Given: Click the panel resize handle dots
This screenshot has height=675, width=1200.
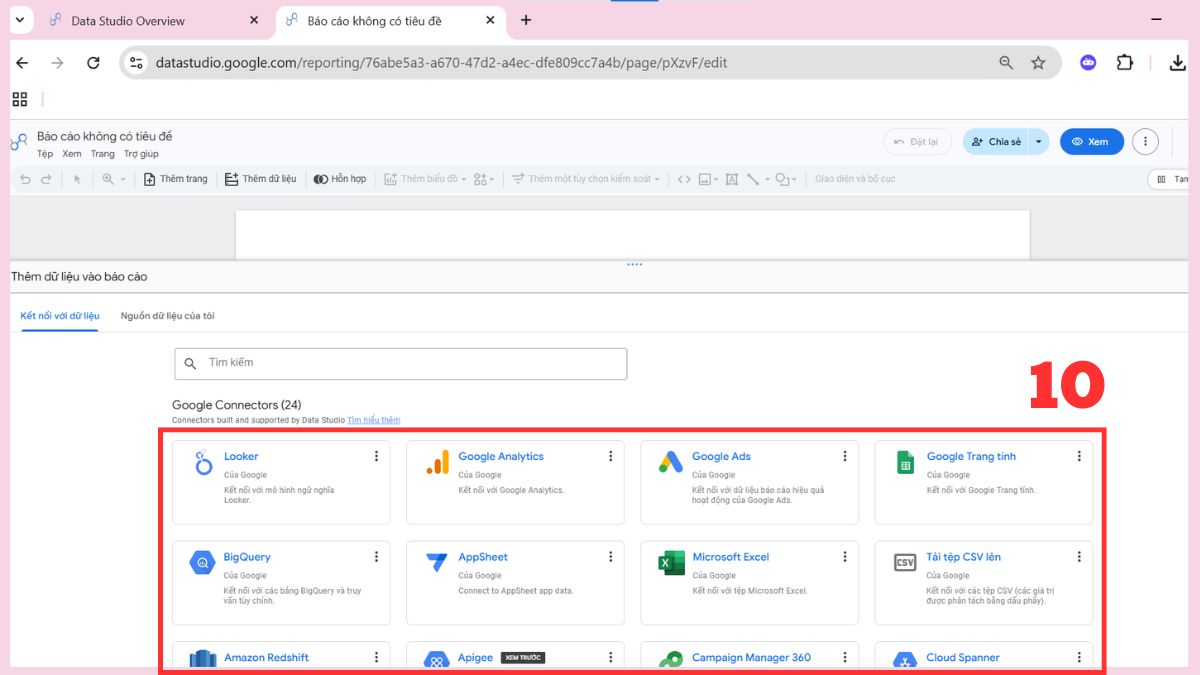Looking at the screenshot, I should coord(634,264).
